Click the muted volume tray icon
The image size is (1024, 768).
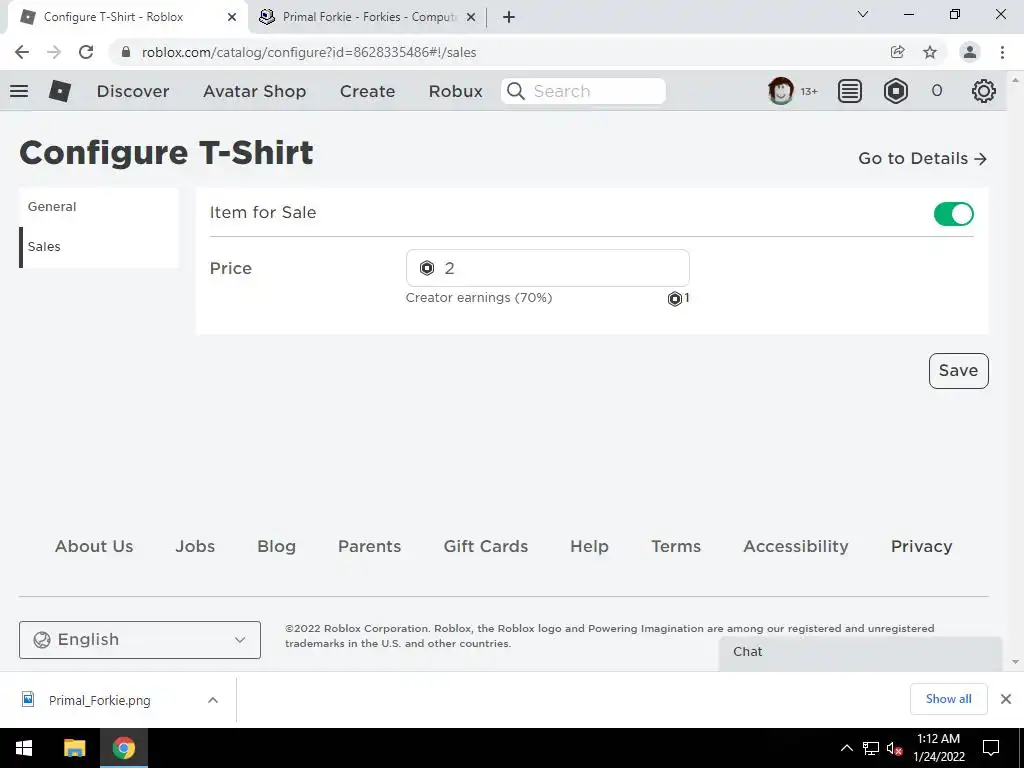[894, 748]
